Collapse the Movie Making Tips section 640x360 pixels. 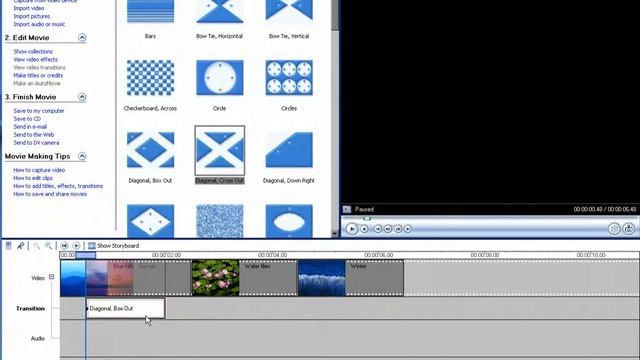click(82, 156)
